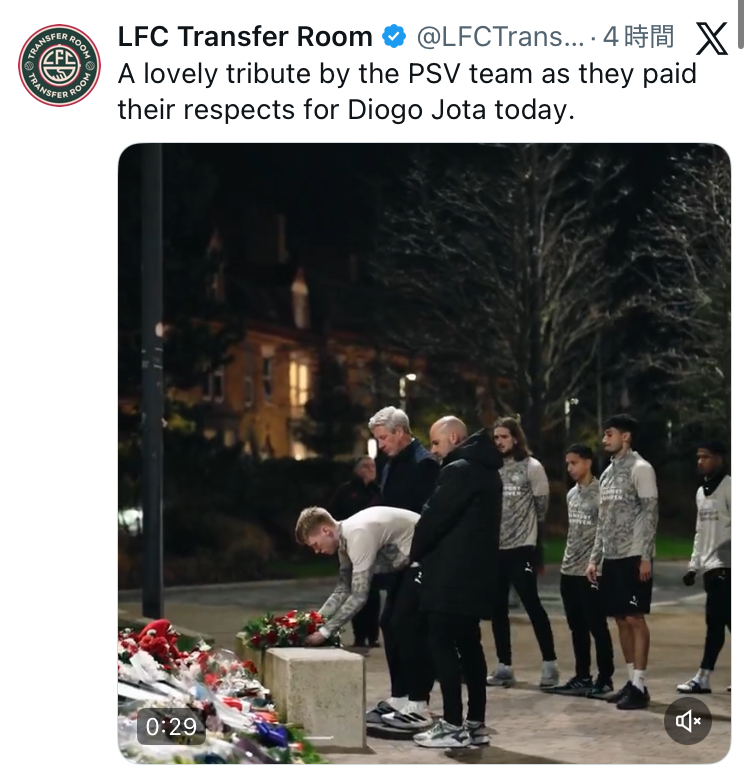Click the blue verified checkmark badge
The width and height of the screenshot is (750, 783).
(394, 36)
